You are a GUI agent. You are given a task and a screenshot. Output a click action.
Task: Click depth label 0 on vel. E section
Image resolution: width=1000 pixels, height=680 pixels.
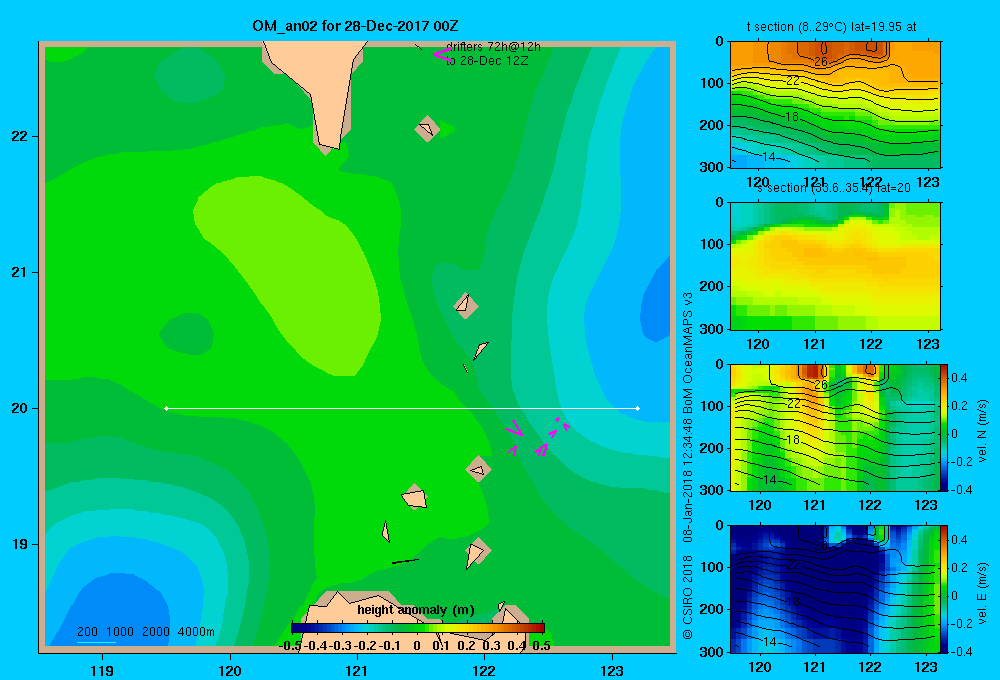pyautogui.click(x=720, y=526)
